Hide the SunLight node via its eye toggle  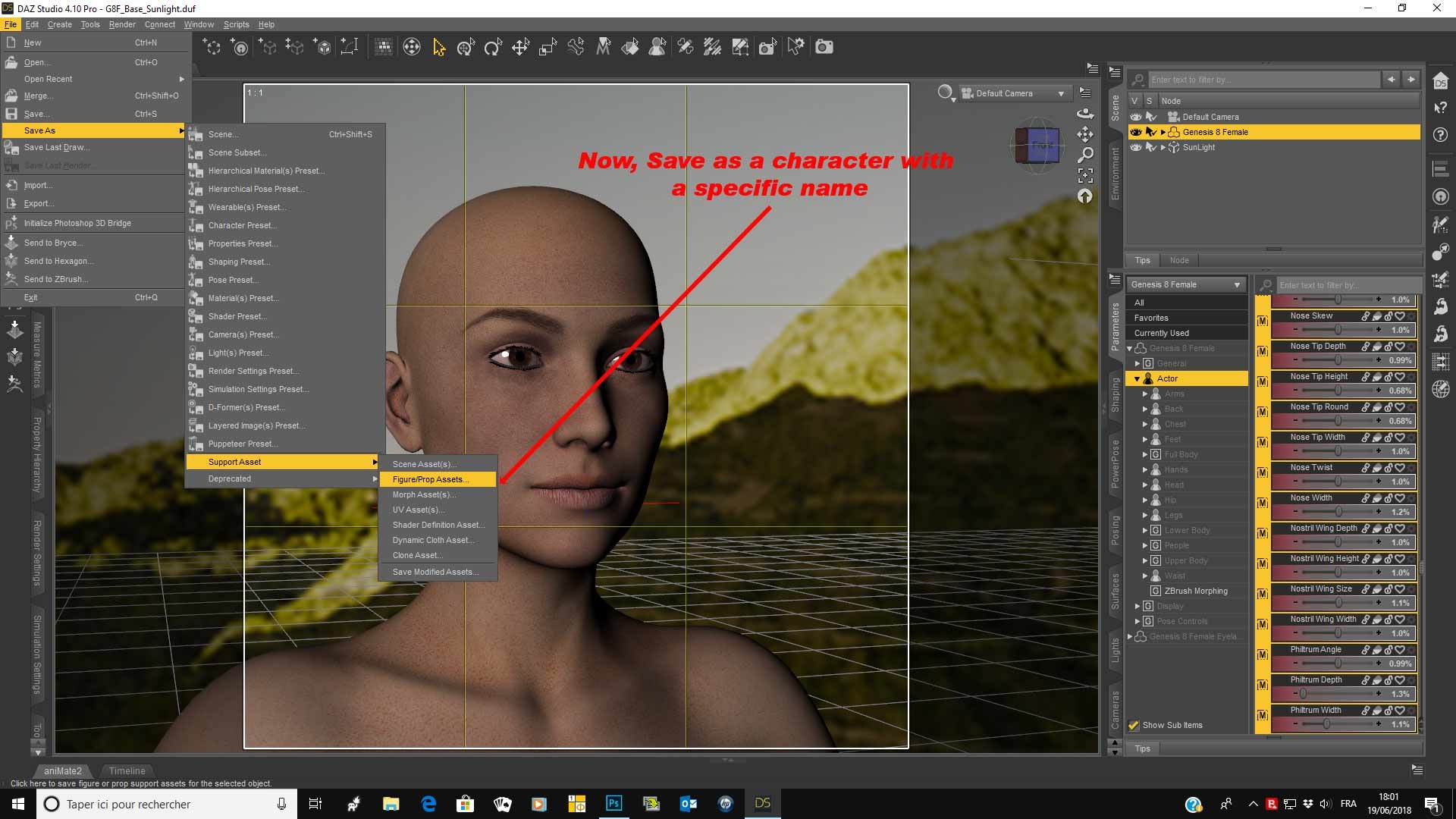pyautogui.click(x=1135, y=147)
